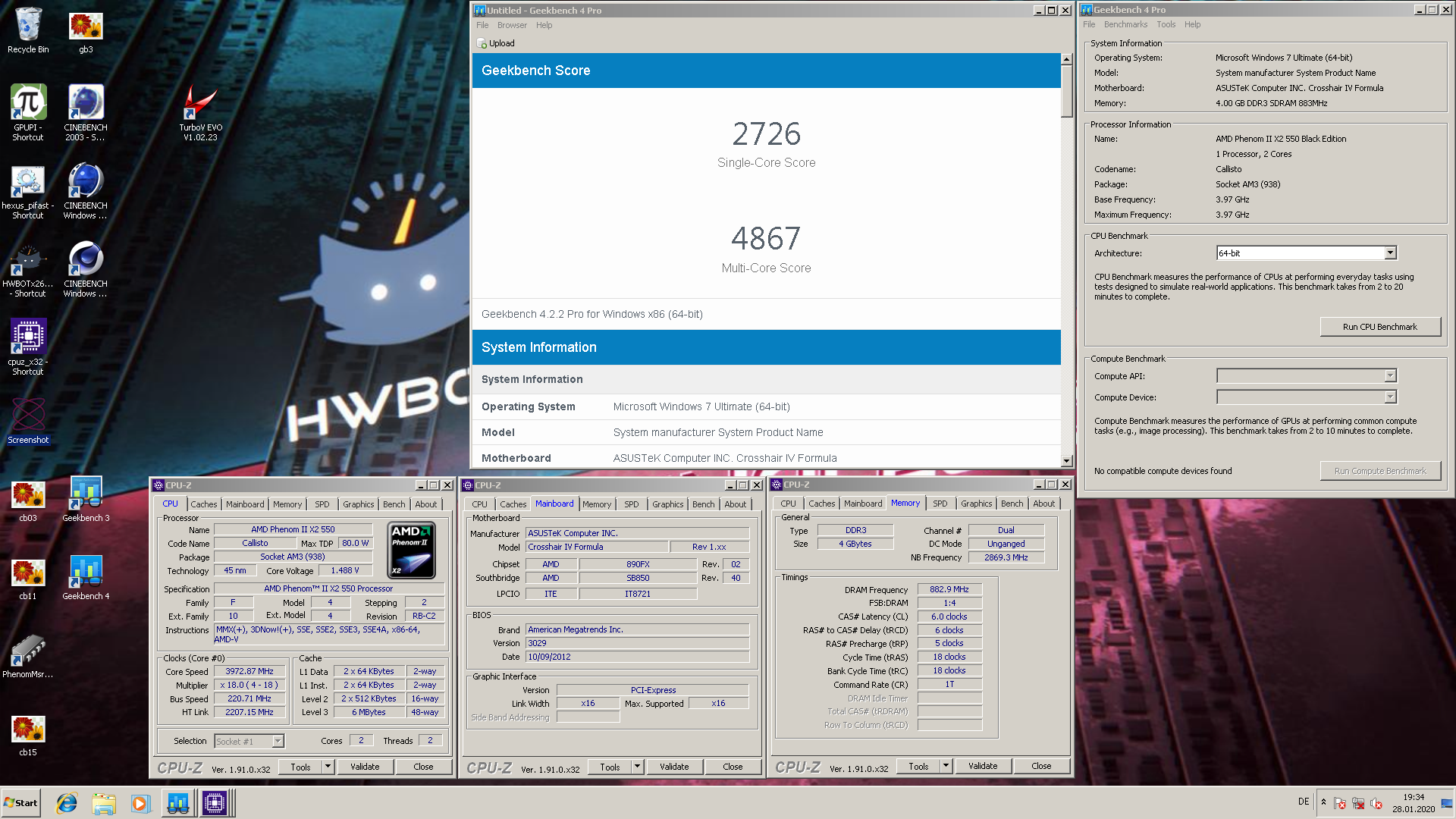Open the gb3 desktop icon
This screenshot has width=1456, height=819.
click(x=86, y=30)
